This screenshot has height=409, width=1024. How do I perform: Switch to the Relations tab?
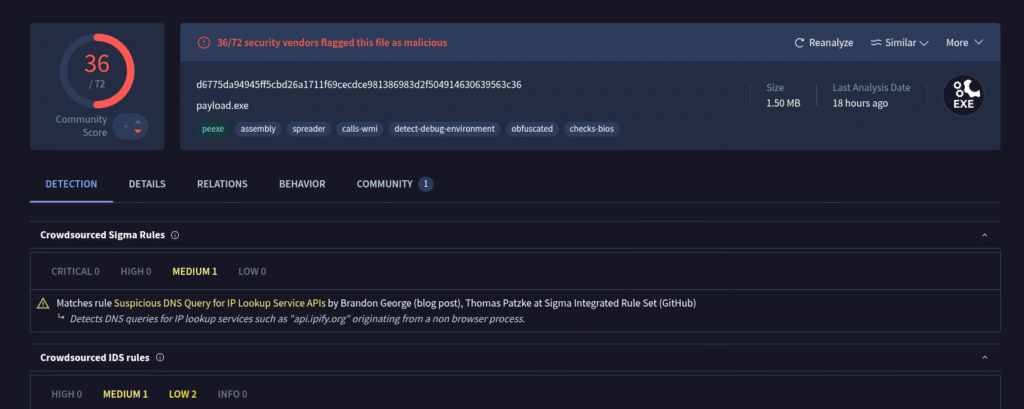click(222, 184)
